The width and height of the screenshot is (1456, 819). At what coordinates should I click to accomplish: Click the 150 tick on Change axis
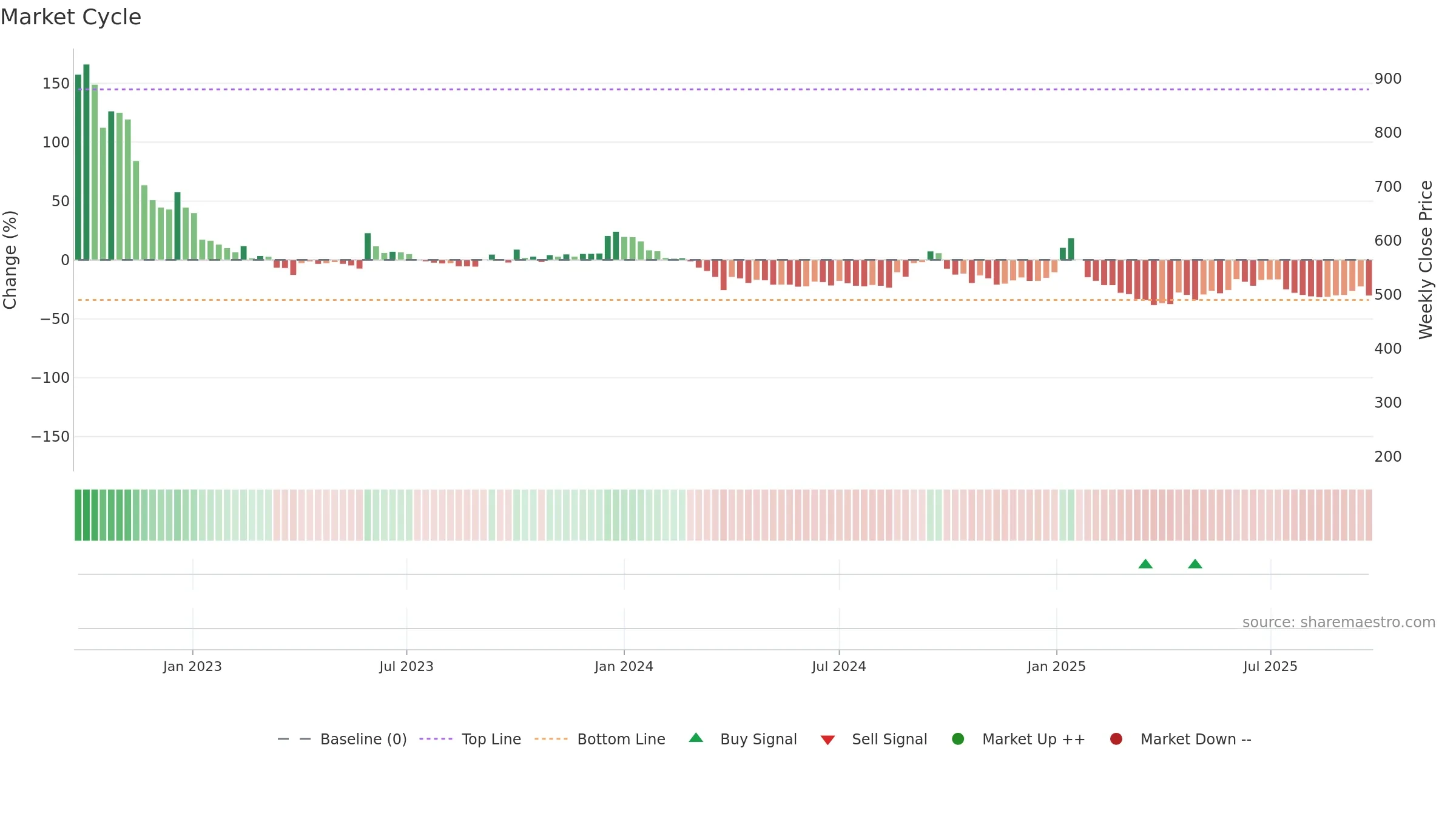click(56, 84)
